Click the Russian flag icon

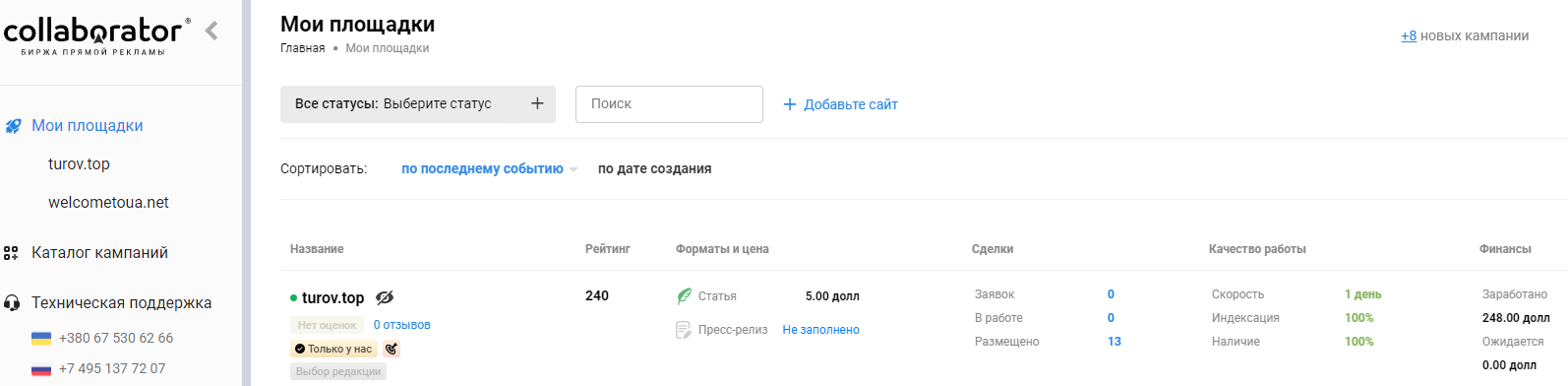click(41, 369)
